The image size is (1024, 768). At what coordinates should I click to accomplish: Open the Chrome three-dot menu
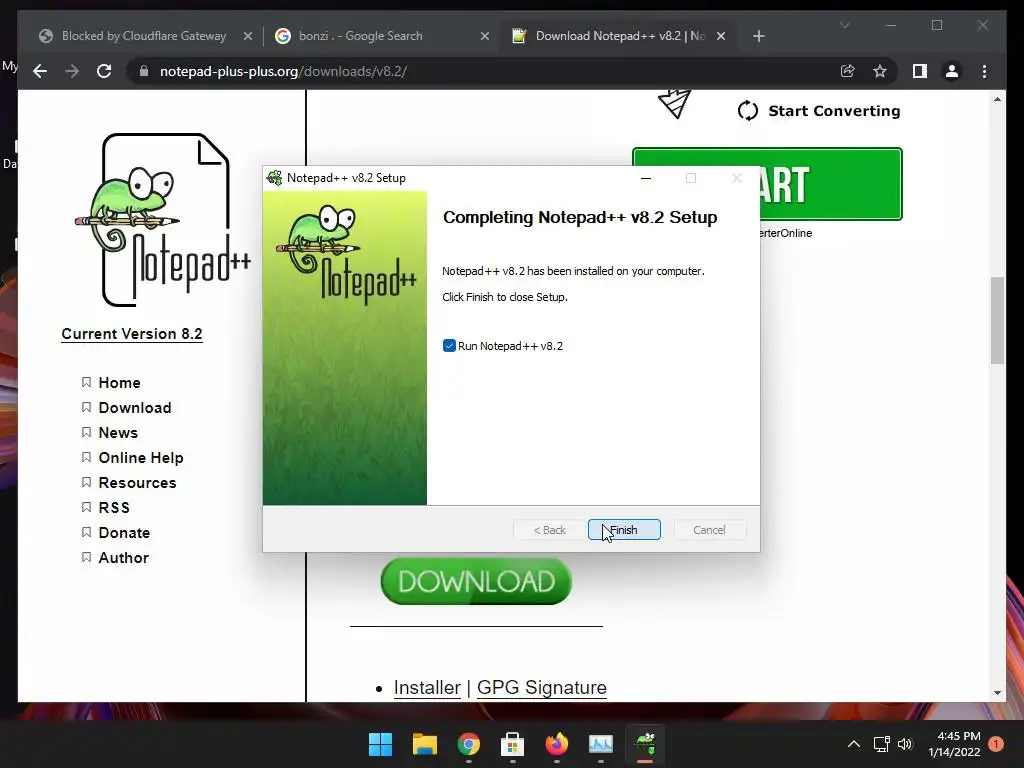(985, 71)
